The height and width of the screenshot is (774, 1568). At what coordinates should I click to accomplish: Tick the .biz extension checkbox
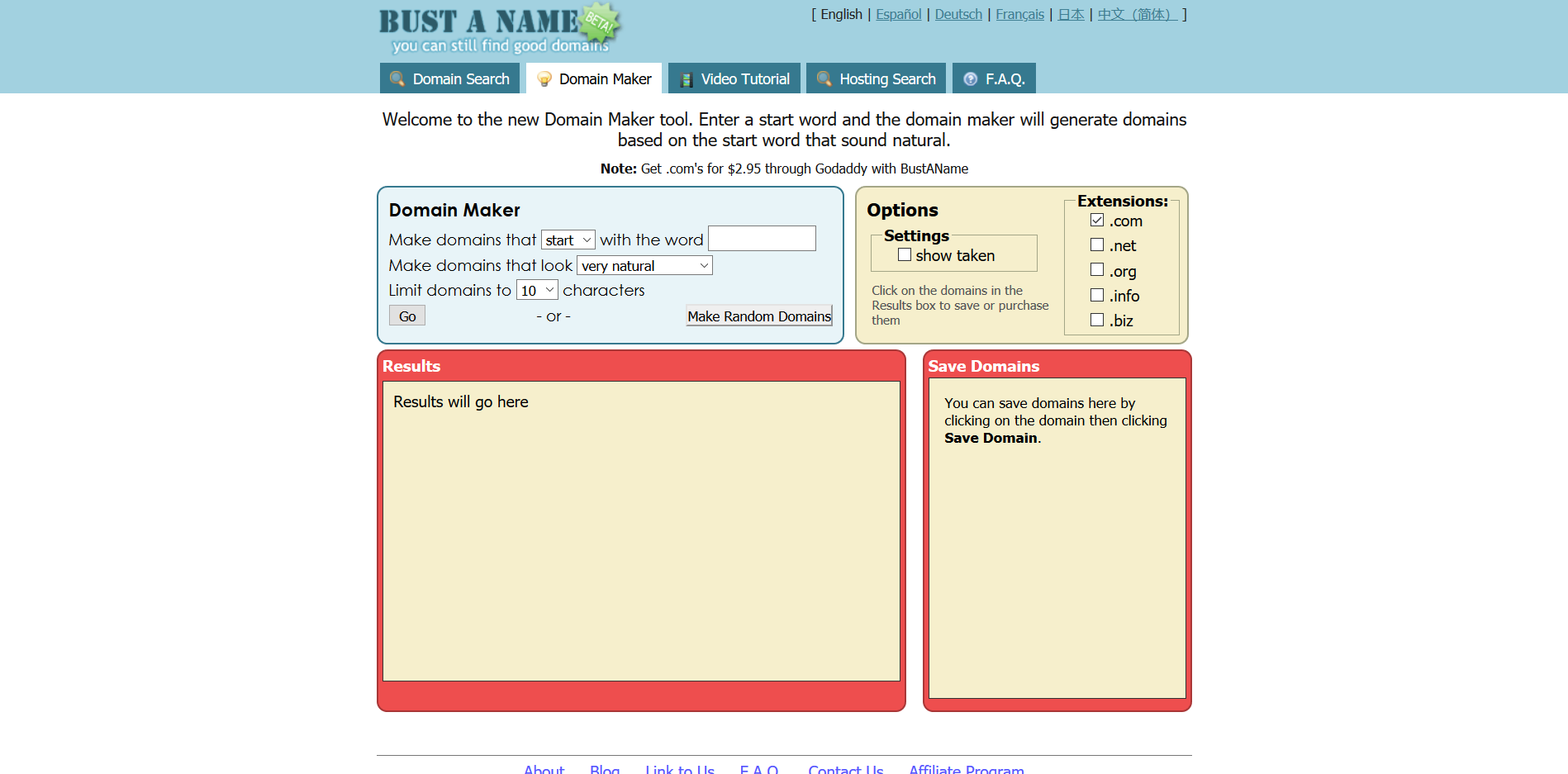click(1097, 321)
